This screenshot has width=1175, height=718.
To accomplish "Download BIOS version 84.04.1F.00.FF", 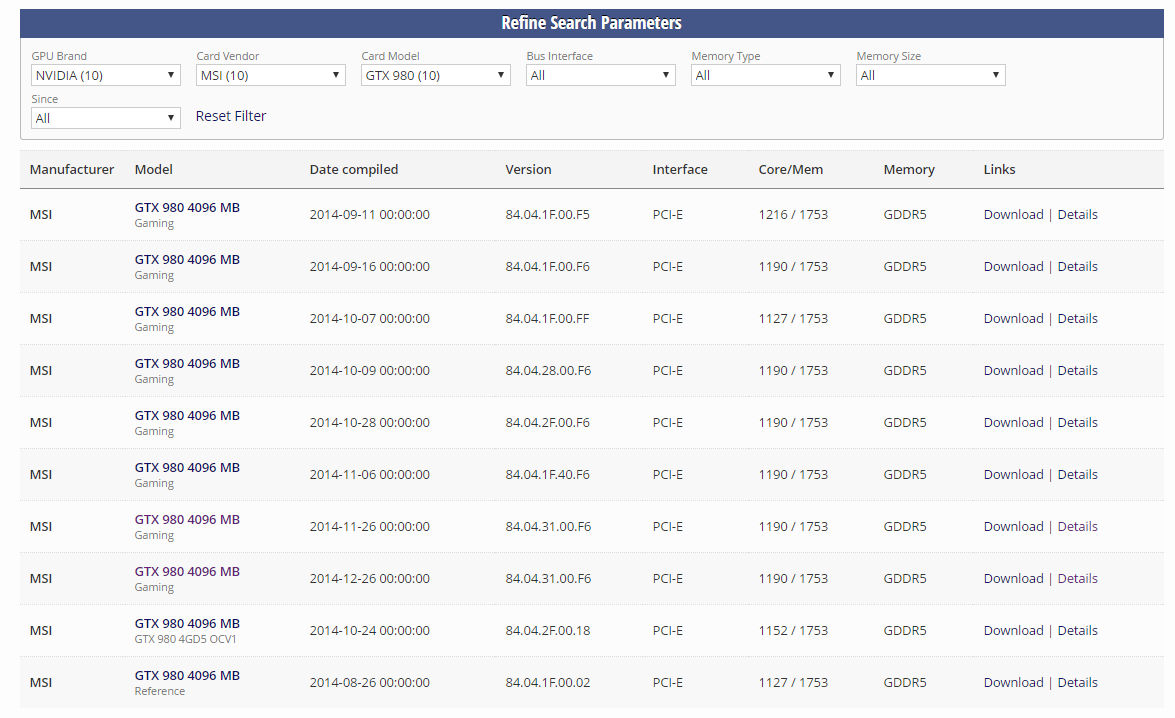I will (x=1013, y=319).
